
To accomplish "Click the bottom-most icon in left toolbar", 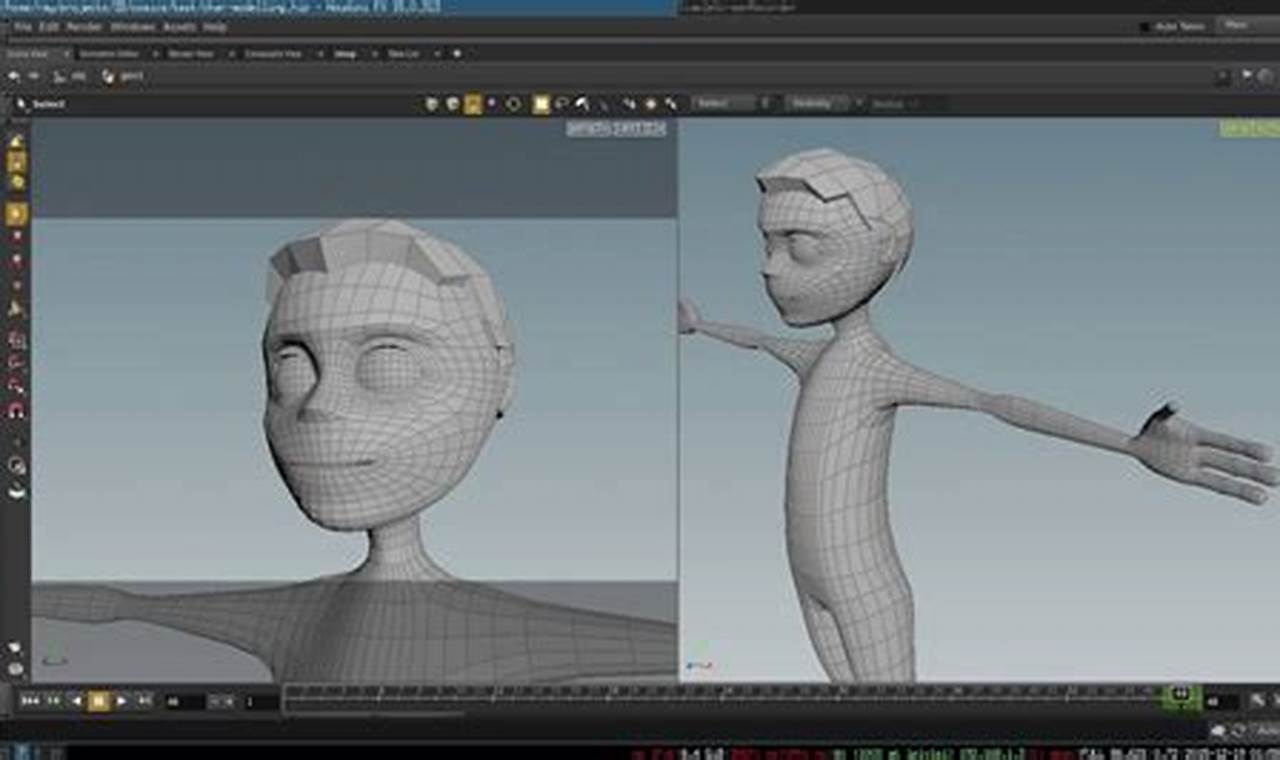I will click(15, 668).
